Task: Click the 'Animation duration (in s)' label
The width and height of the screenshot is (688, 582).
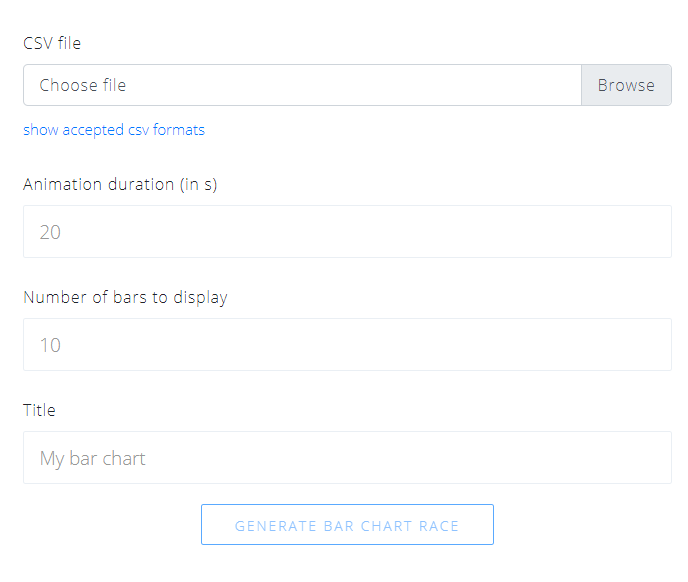Action: (x=120, y=184)
